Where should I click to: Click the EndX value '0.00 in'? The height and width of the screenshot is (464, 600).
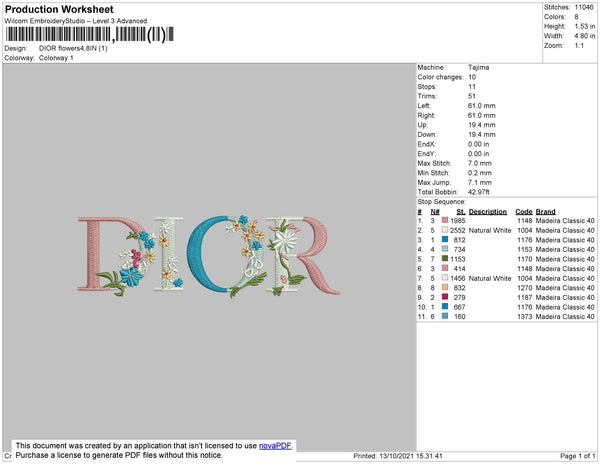pyautogui.click(x=479, y=144)
